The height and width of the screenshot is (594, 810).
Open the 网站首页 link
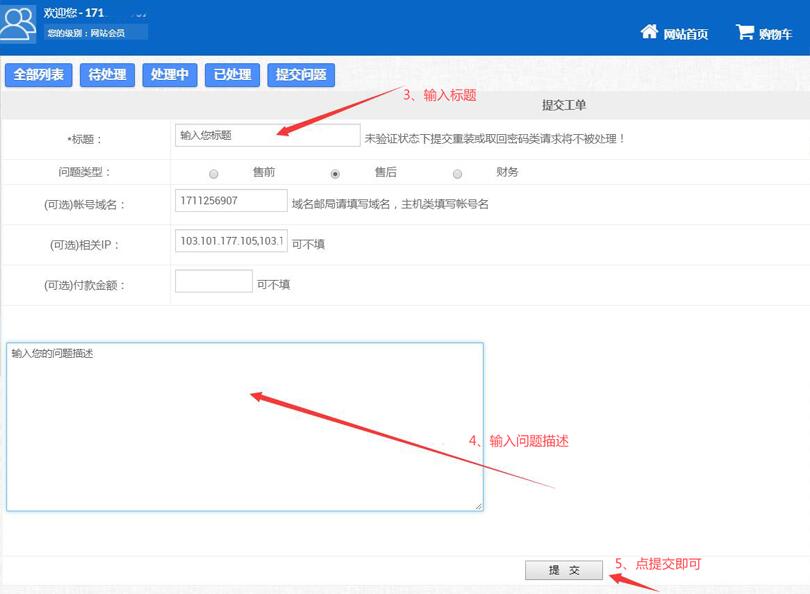686,34
